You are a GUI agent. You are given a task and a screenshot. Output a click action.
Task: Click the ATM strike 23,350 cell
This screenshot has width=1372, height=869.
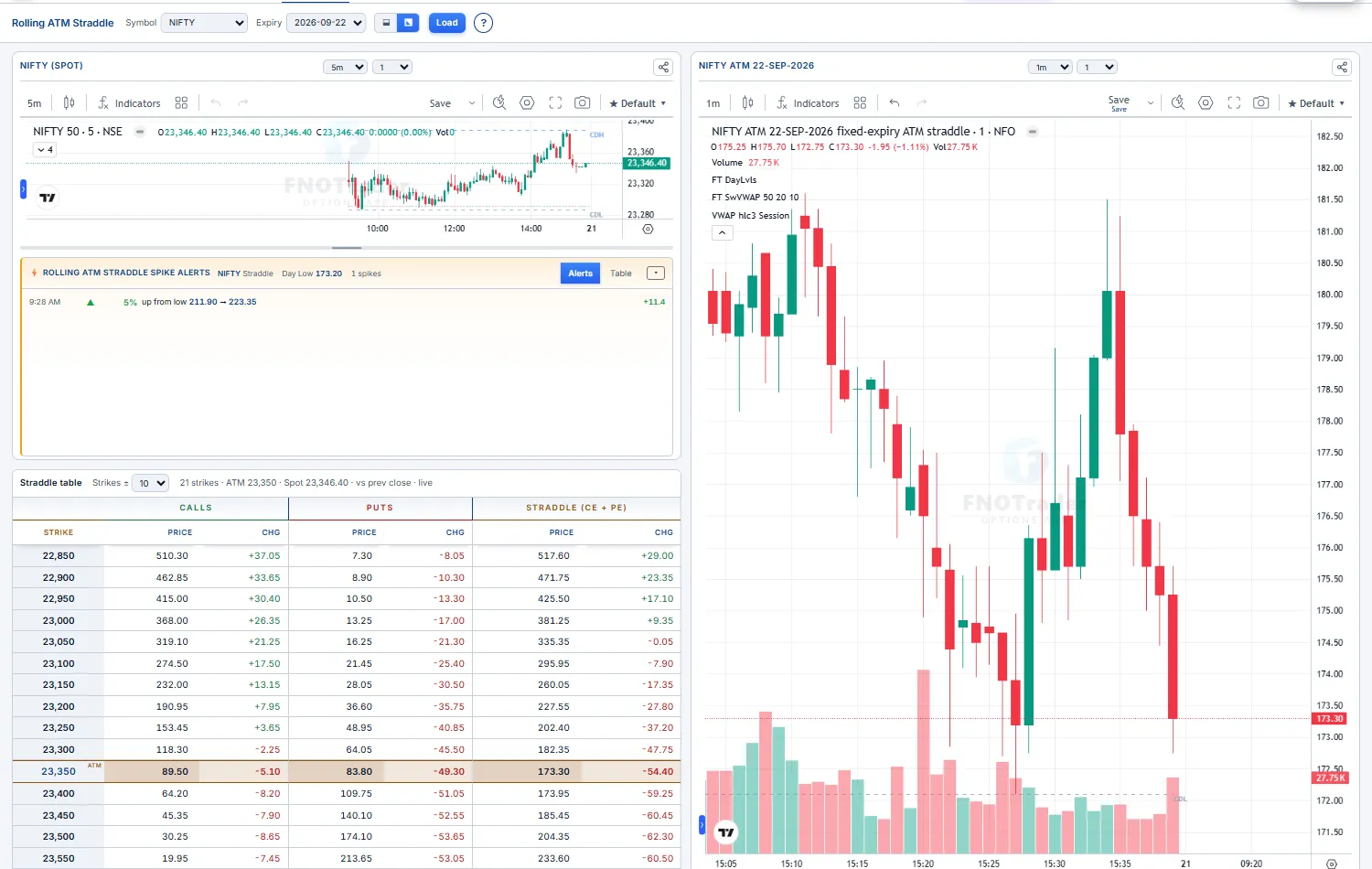[x=59, y=771]
